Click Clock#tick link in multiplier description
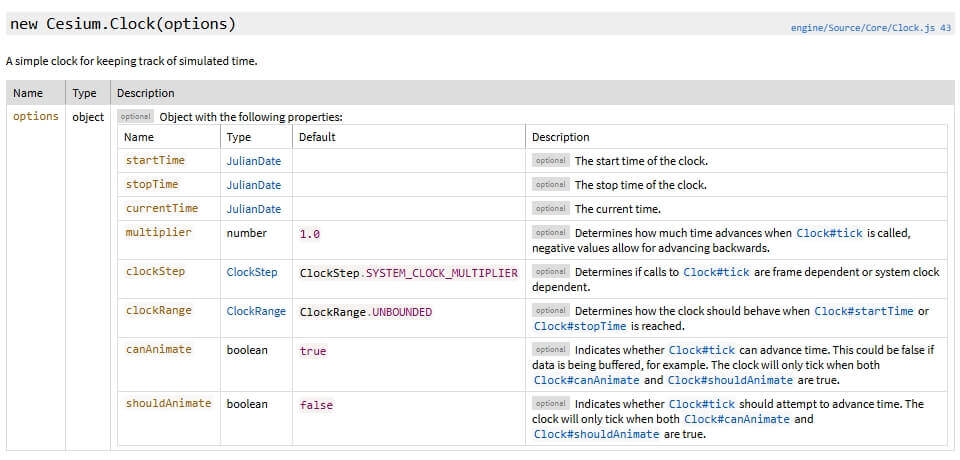Screen dimensions: 960x460 coord(829,233)
